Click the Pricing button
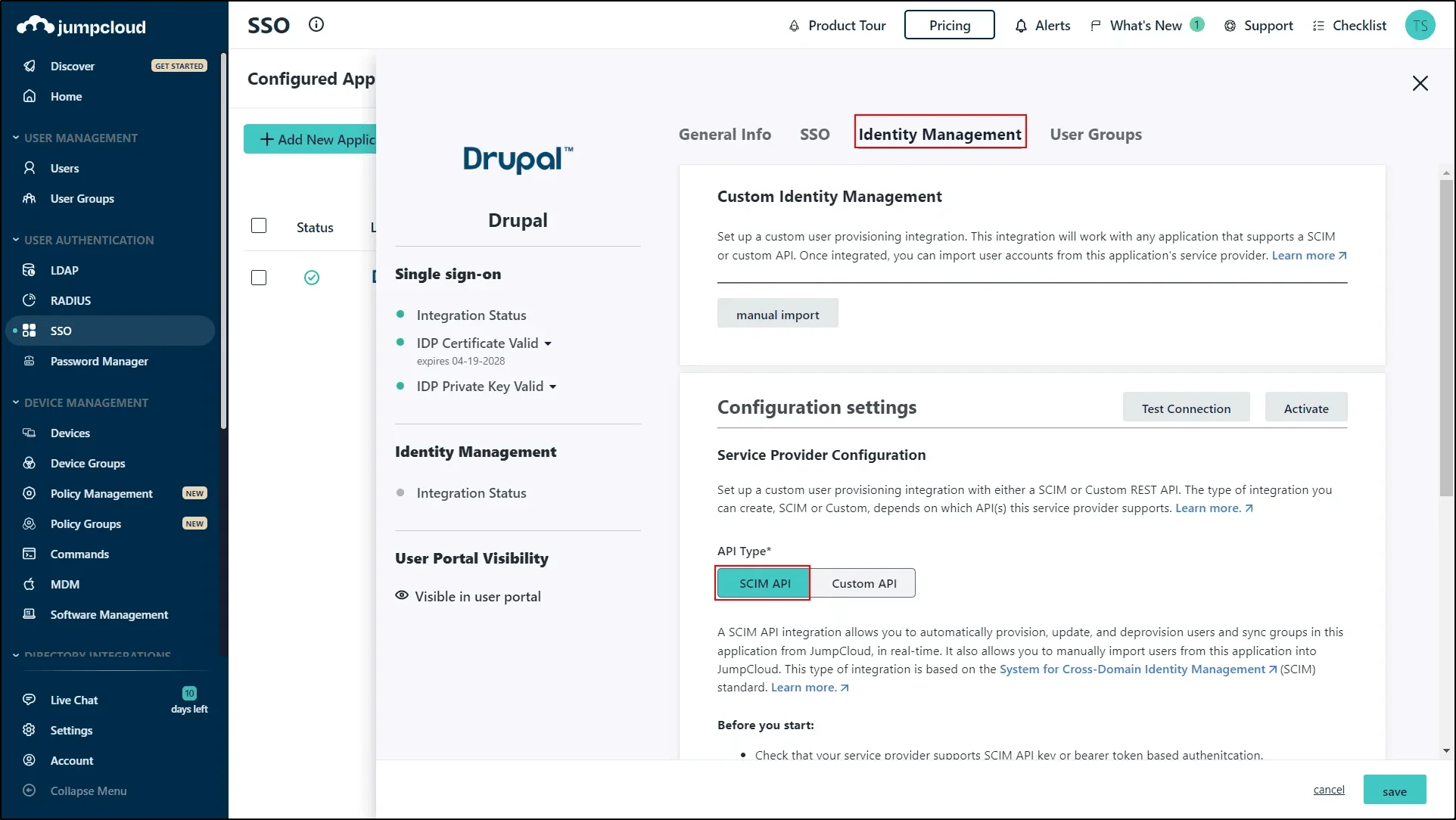This screenshot has height=820, width=1456. [x=950, y=25]
